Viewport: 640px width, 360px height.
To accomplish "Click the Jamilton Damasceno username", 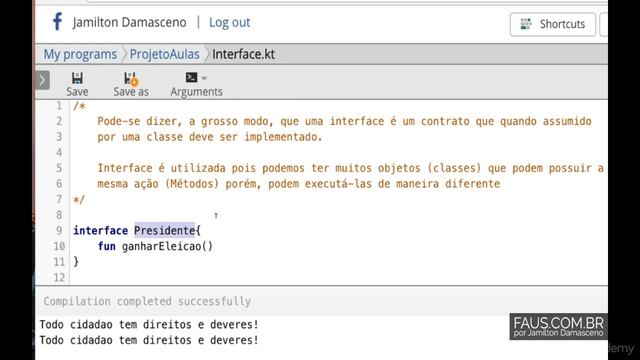I will pos(129,22).
